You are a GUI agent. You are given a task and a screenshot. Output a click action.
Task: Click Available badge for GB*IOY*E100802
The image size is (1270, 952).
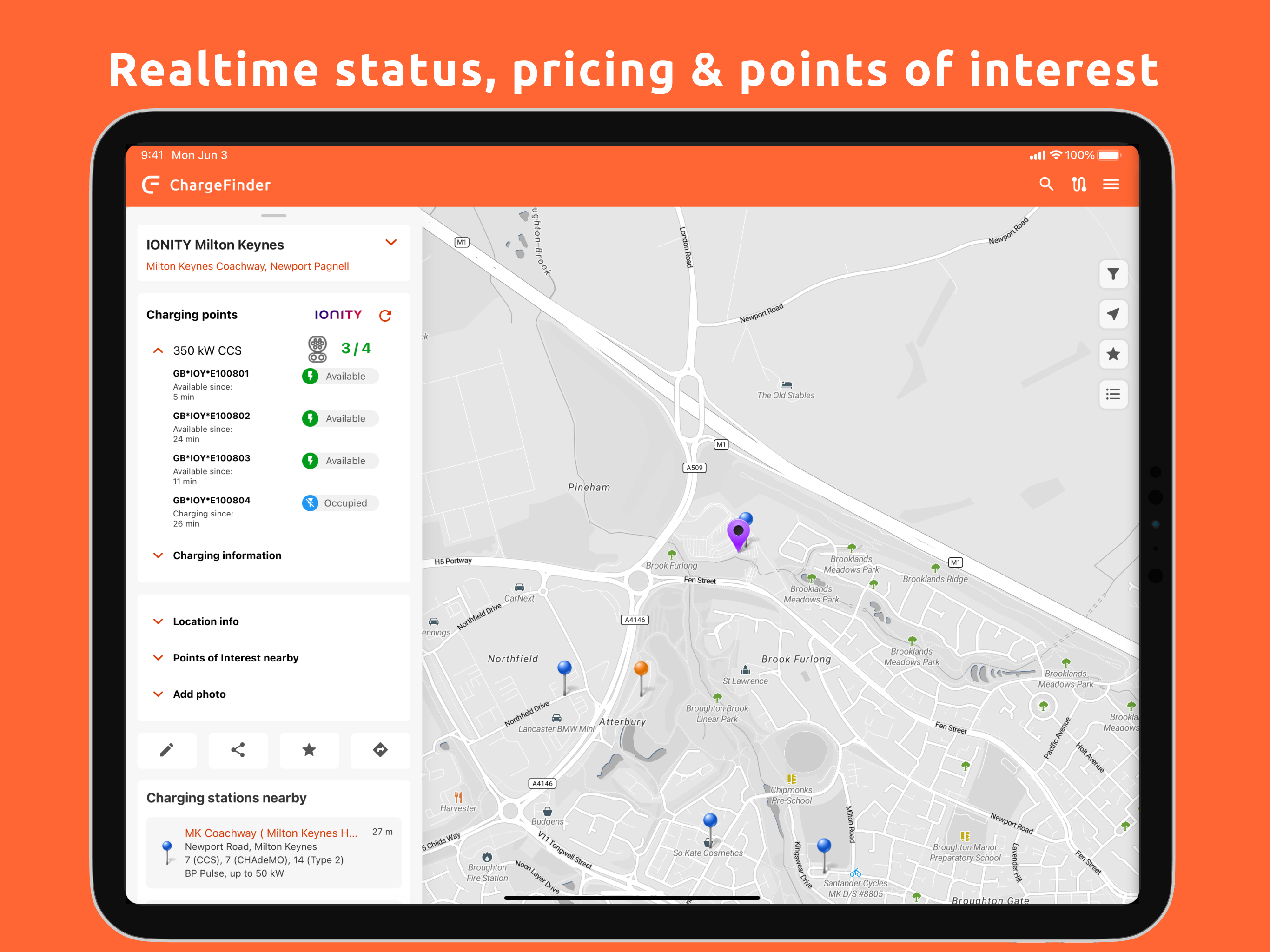340,418
